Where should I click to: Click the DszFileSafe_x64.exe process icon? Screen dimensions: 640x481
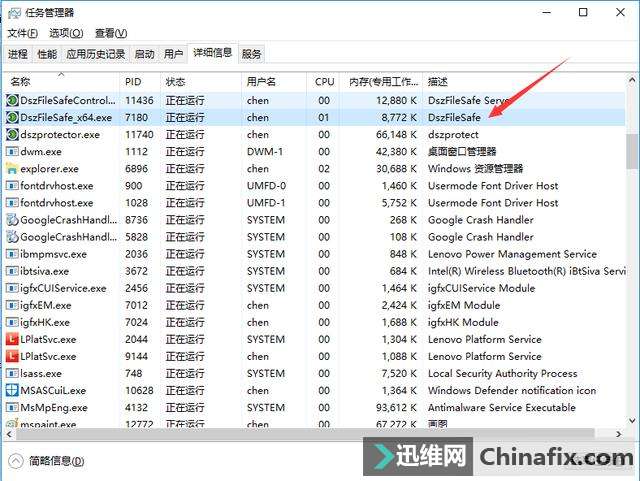[12, 117]
